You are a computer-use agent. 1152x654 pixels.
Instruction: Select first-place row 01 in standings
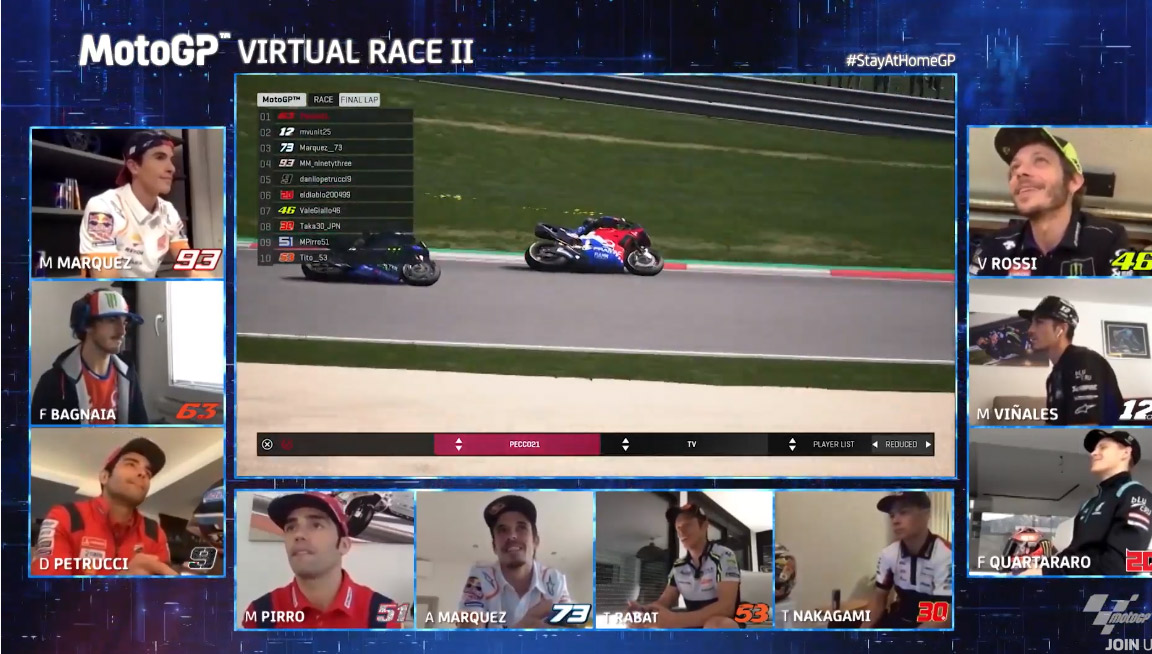click(335, 116)
